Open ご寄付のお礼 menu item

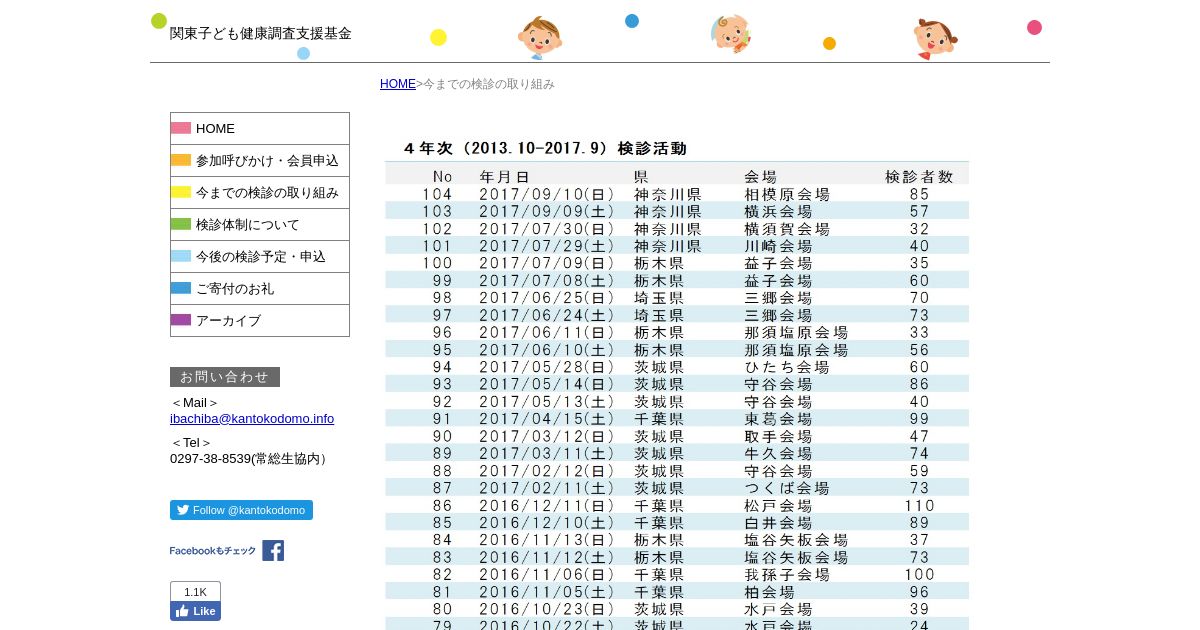[x=260, y=288]
